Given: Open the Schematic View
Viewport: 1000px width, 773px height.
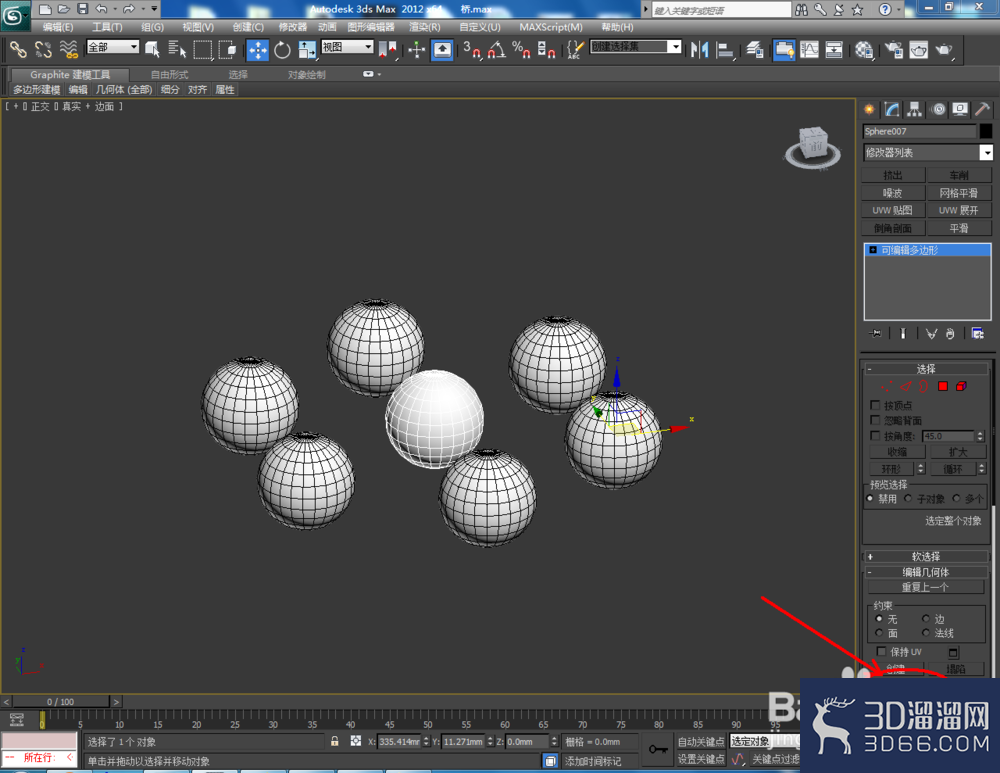Looking at the screenshot, I should [x=834, y=50].
